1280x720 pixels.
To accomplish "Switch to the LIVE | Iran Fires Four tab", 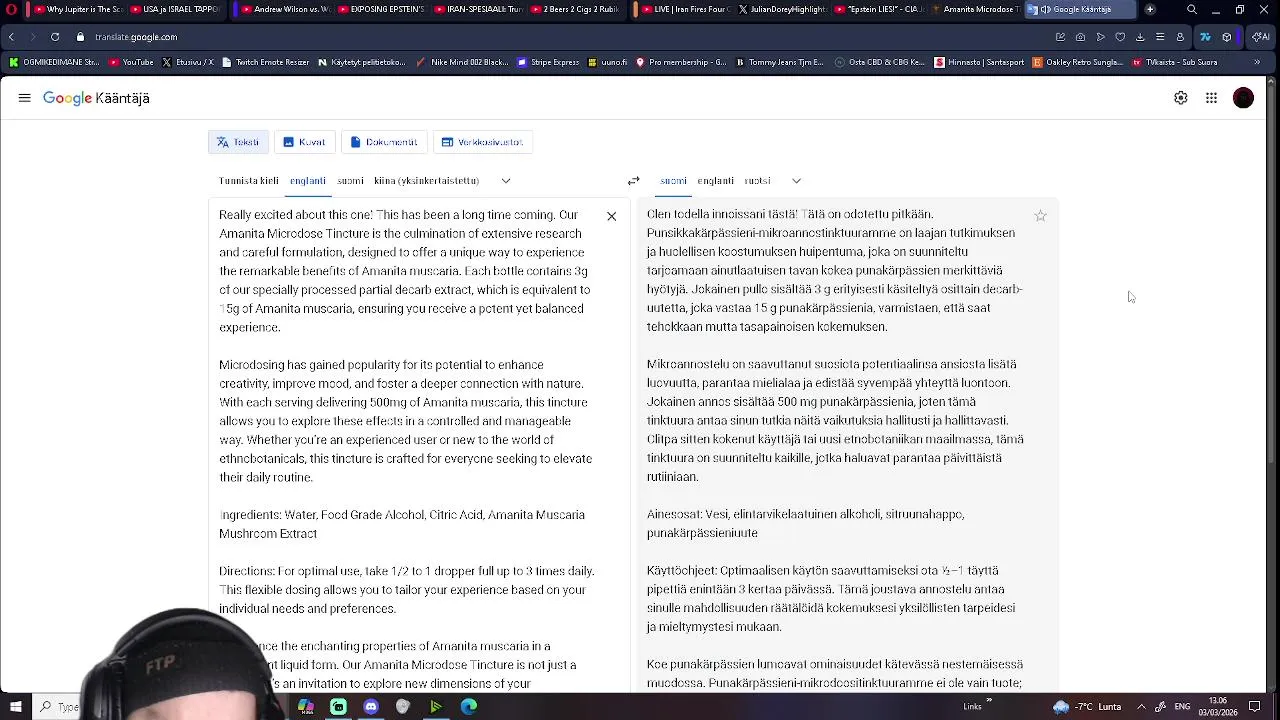I will coord(684,9).
